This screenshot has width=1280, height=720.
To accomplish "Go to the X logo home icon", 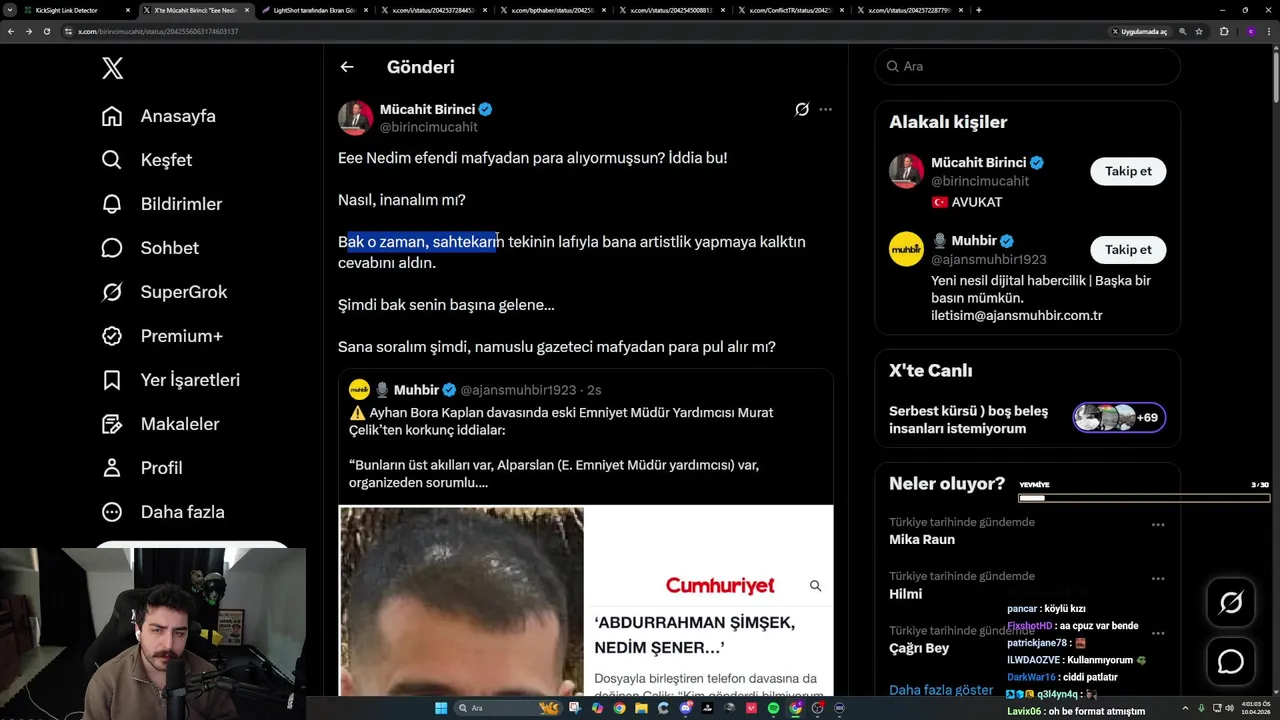I will pos(112,68).
